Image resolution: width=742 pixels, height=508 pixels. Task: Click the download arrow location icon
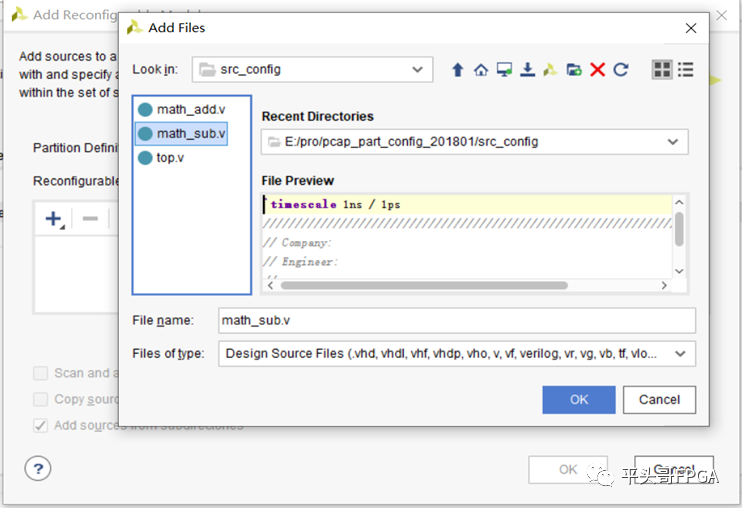(x=527, y=70)
